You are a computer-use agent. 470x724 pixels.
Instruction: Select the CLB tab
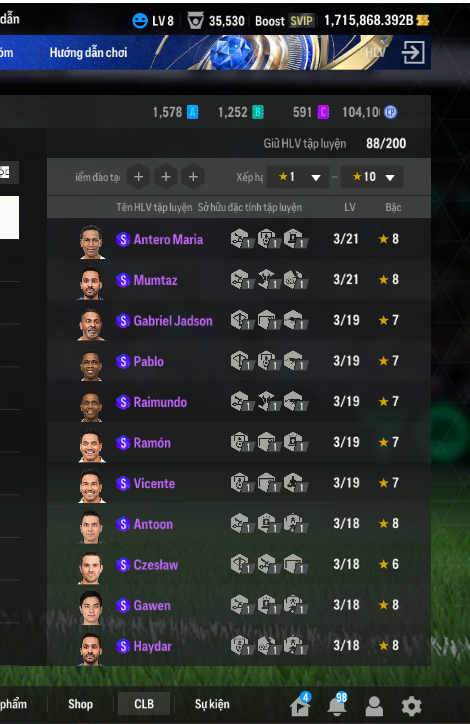[x=144, y=704]
